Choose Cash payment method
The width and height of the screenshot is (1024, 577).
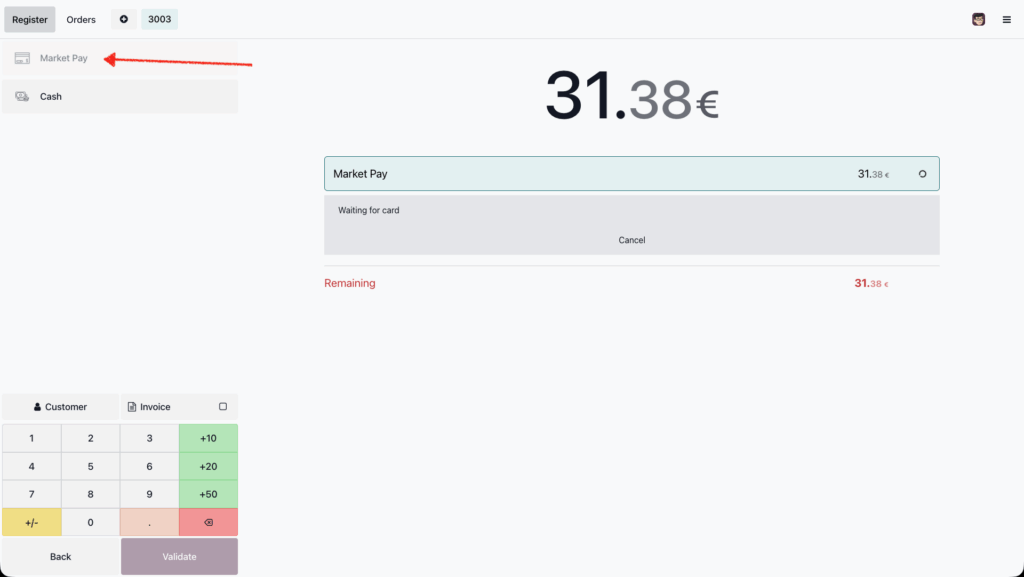[120, 97]
